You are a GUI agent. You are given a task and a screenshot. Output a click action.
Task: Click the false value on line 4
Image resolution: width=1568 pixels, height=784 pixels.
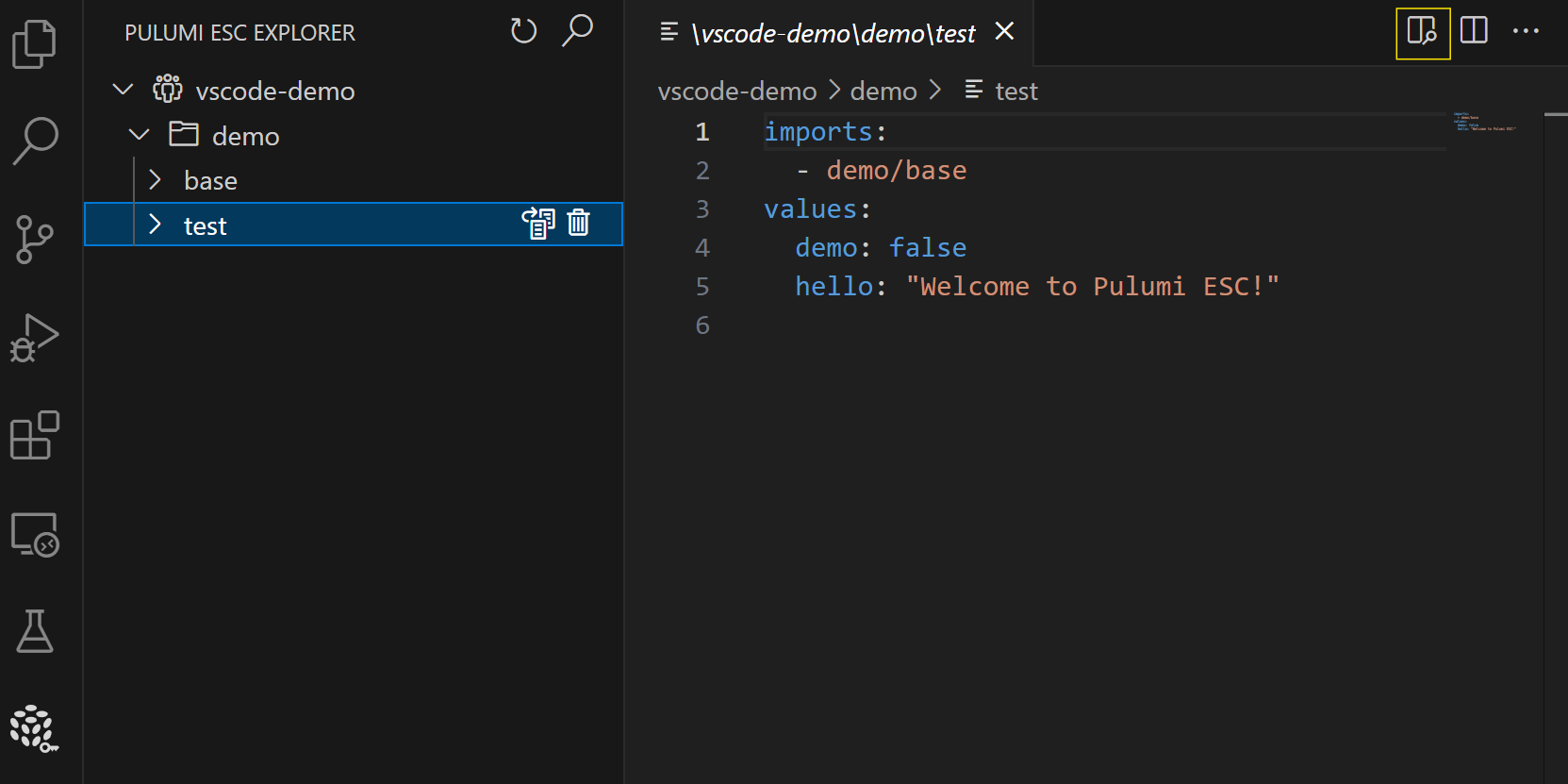pos(928,248)
